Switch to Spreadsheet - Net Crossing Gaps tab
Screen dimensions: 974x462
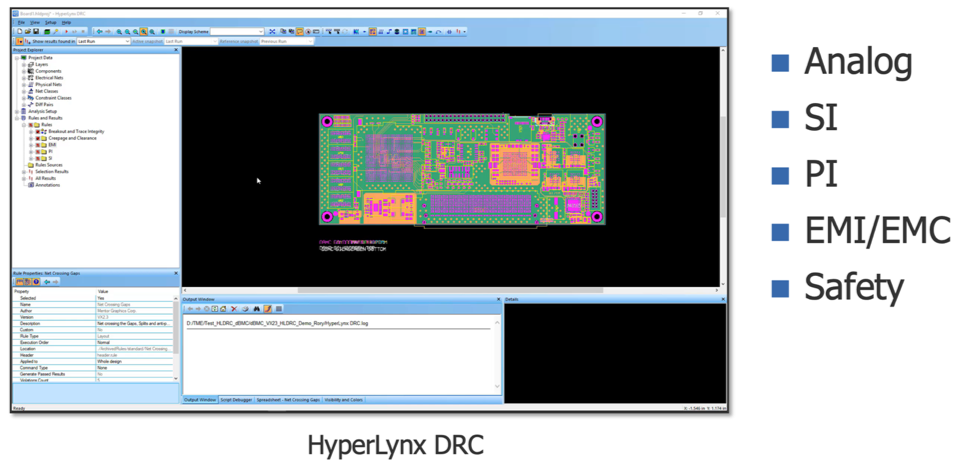(x=288, y=400)
